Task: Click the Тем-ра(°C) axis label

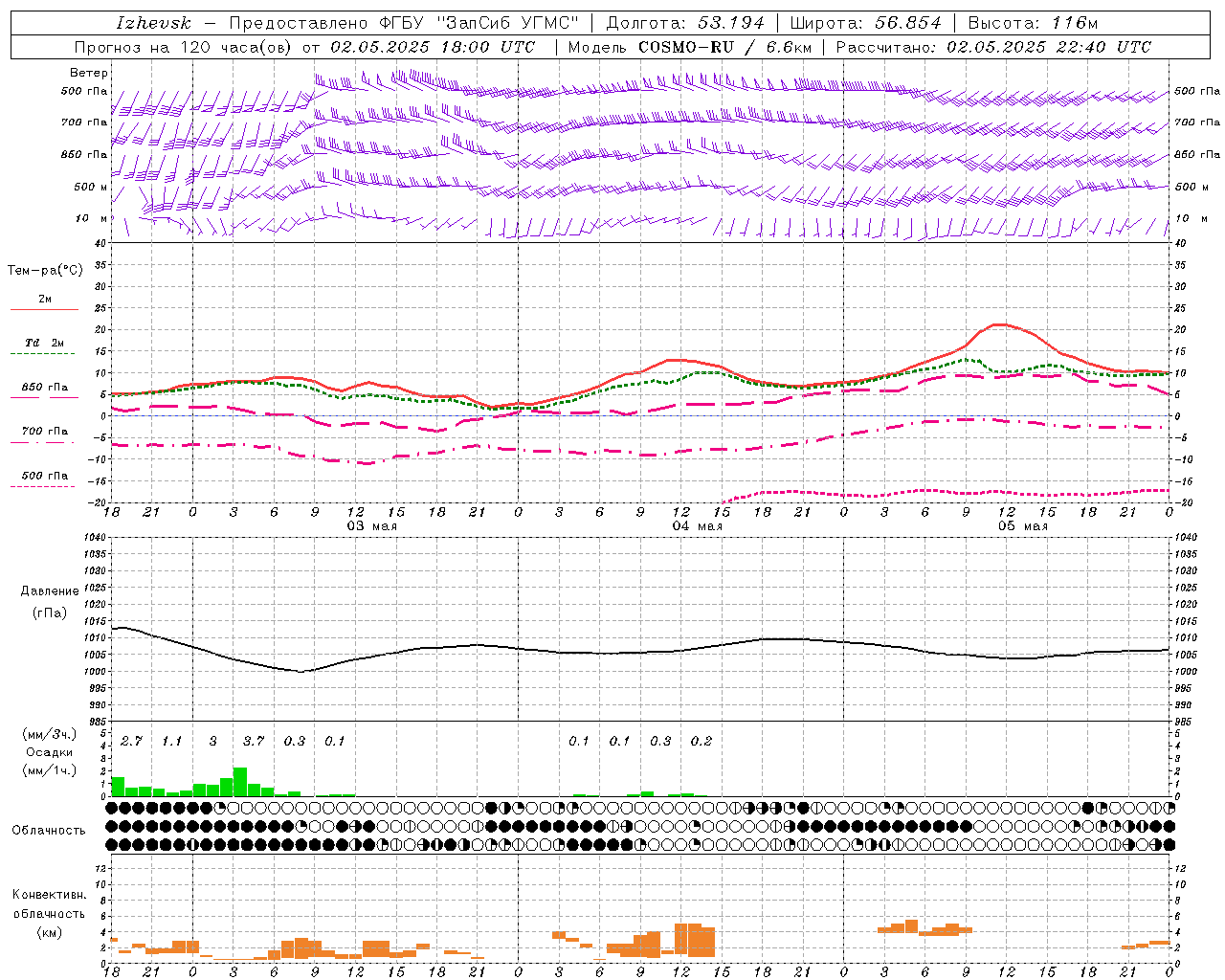Action: pyautogui.click(x=45, y=271)
